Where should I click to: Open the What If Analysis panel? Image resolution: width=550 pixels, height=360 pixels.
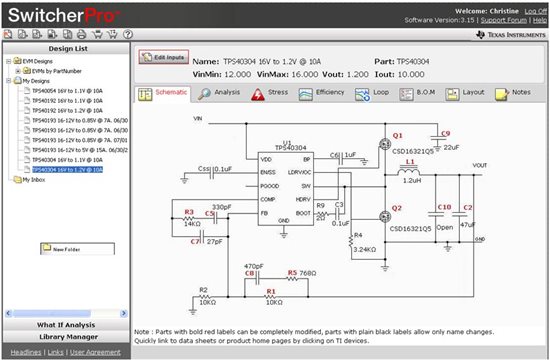tap(66, 325)
